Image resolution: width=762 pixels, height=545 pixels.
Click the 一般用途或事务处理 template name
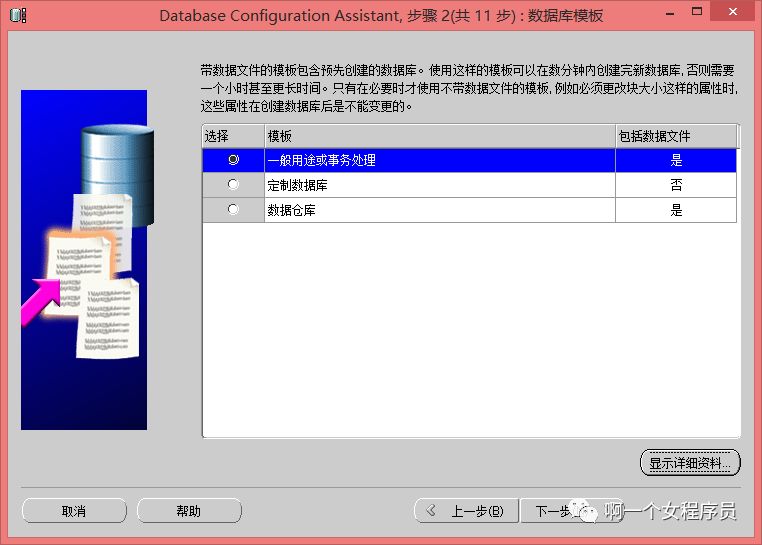tap(322, 160)
